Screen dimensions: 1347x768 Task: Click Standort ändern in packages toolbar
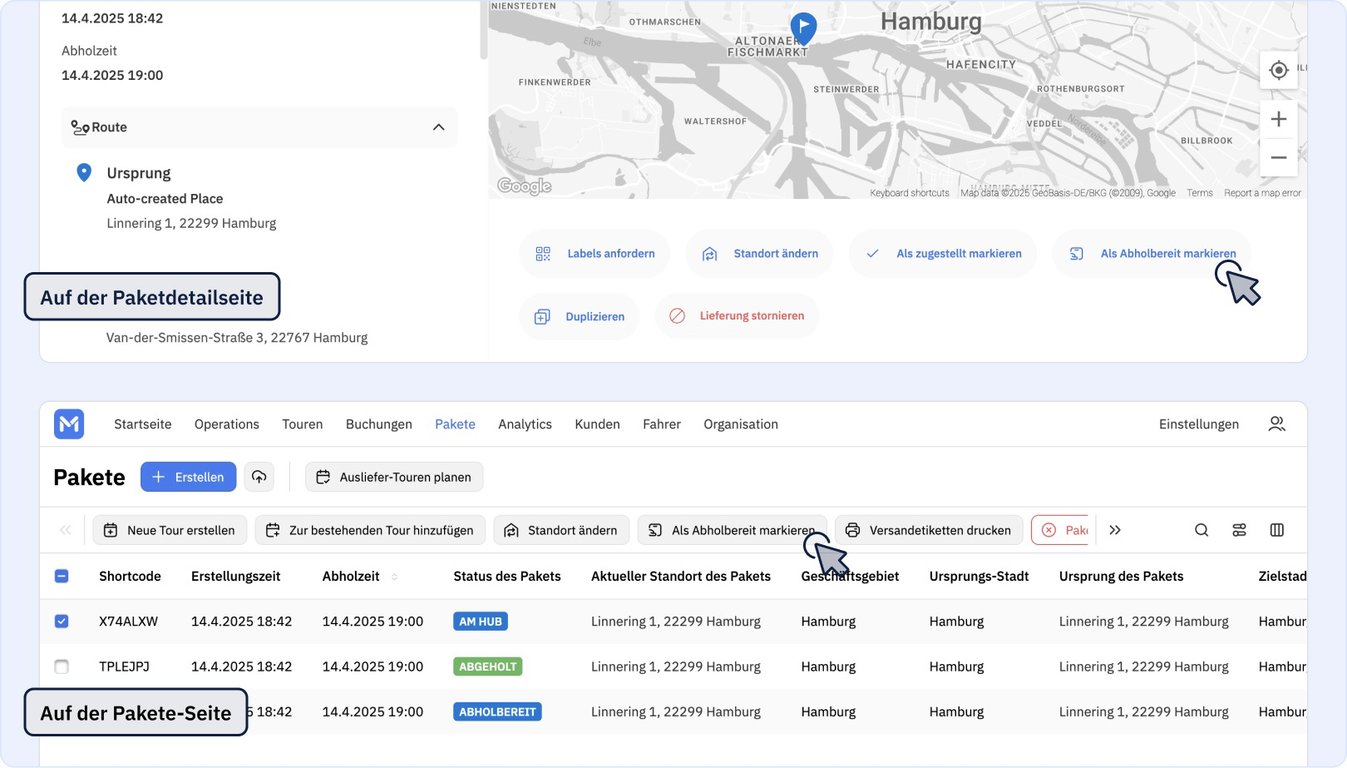tap(561, 530)
